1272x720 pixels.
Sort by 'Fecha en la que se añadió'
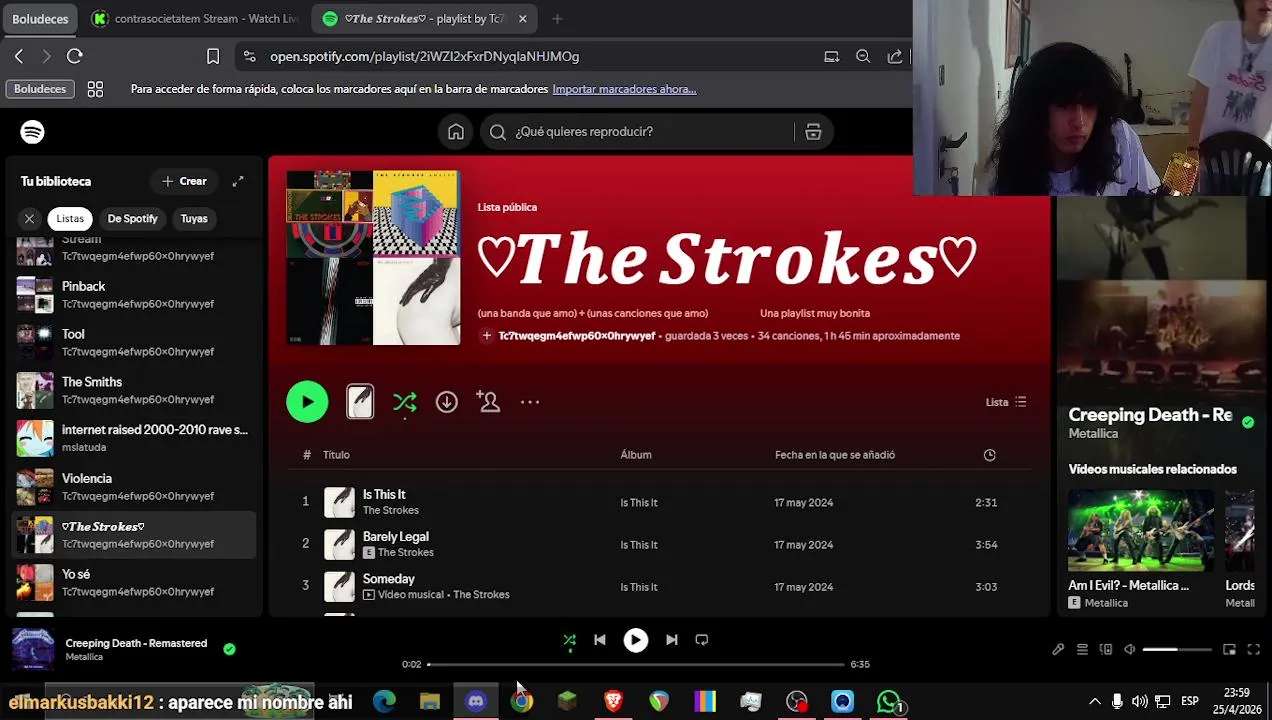click(835, 455)
